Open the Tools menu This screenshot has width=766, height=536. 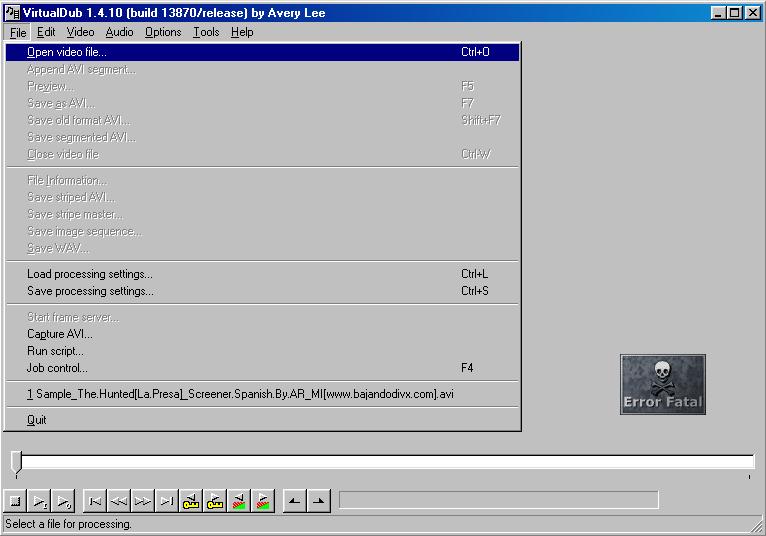(206, 32)
